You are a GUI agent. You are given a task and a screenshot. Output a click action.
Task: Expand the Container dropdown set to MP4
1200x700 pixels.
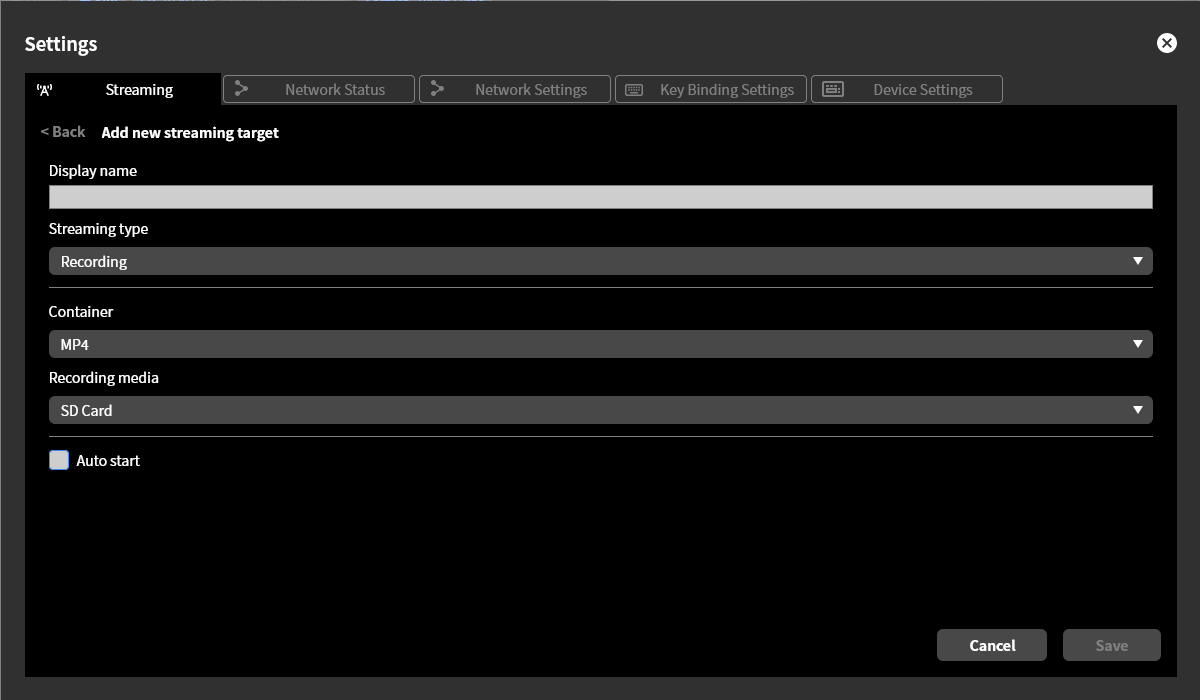pos(600,344)
